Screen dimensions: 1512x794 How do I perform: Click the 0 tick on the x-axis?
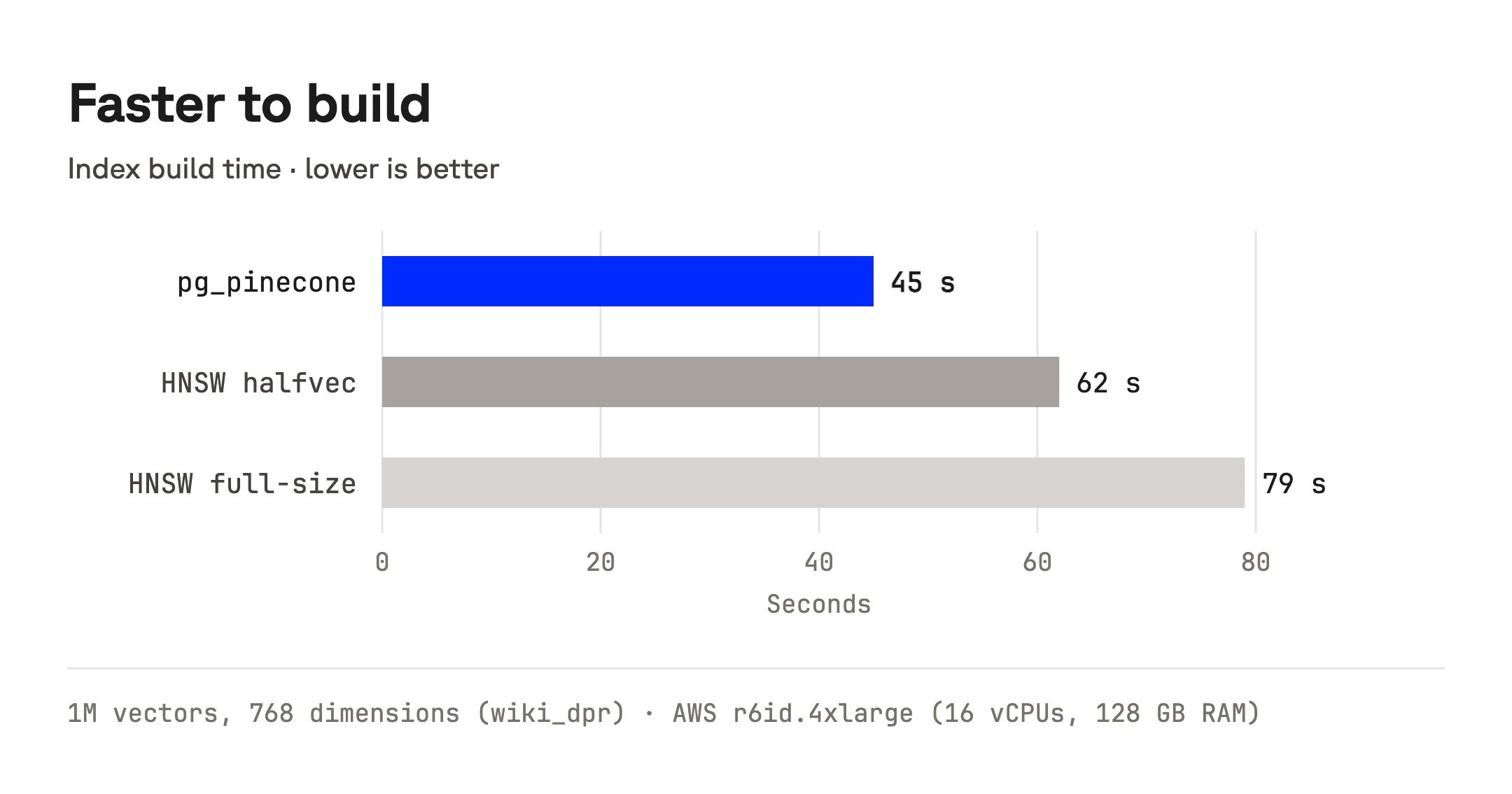tap(382, 562)
